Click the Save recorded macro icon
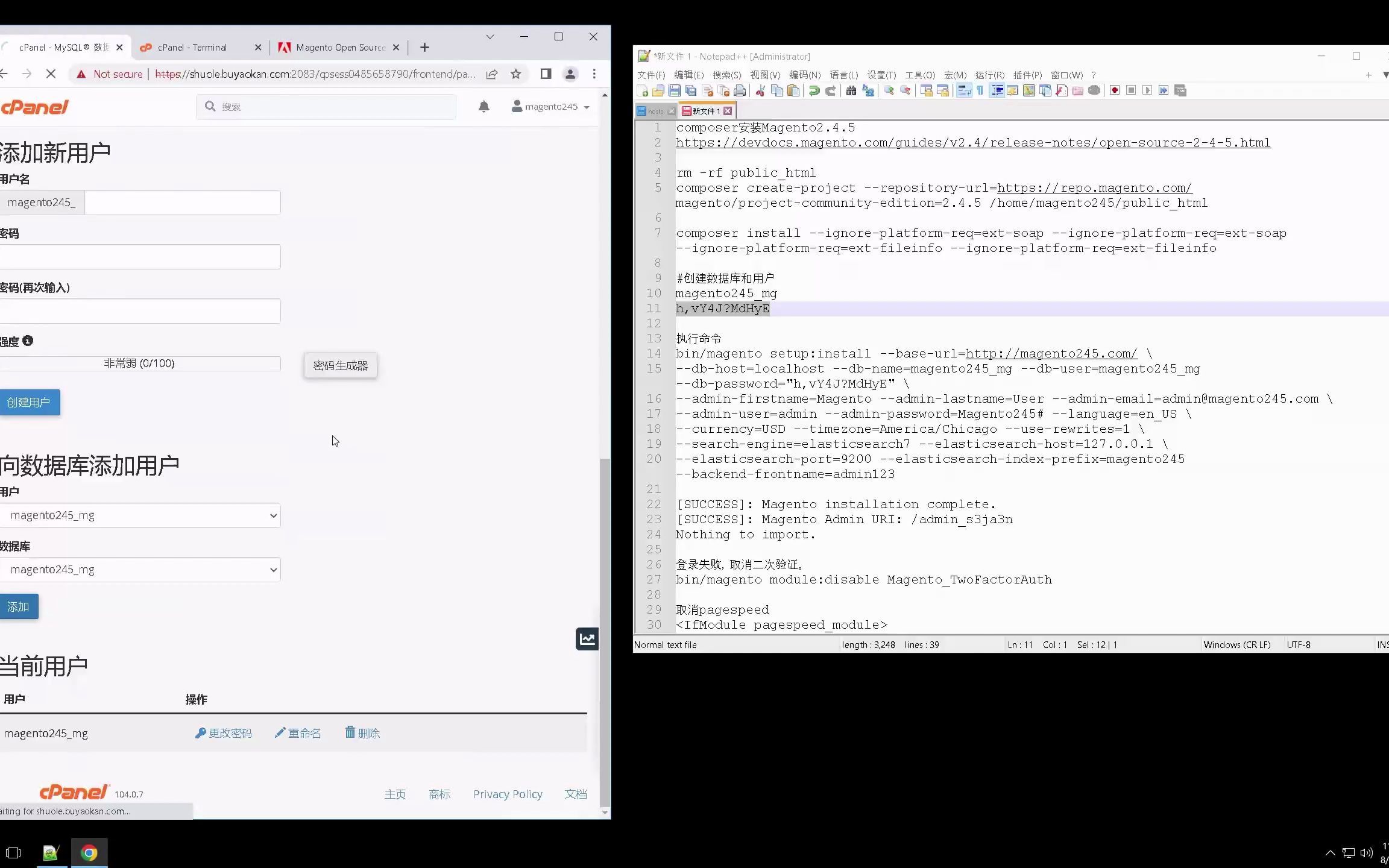Screen dimensions: 1389x868 (1180, 90)
